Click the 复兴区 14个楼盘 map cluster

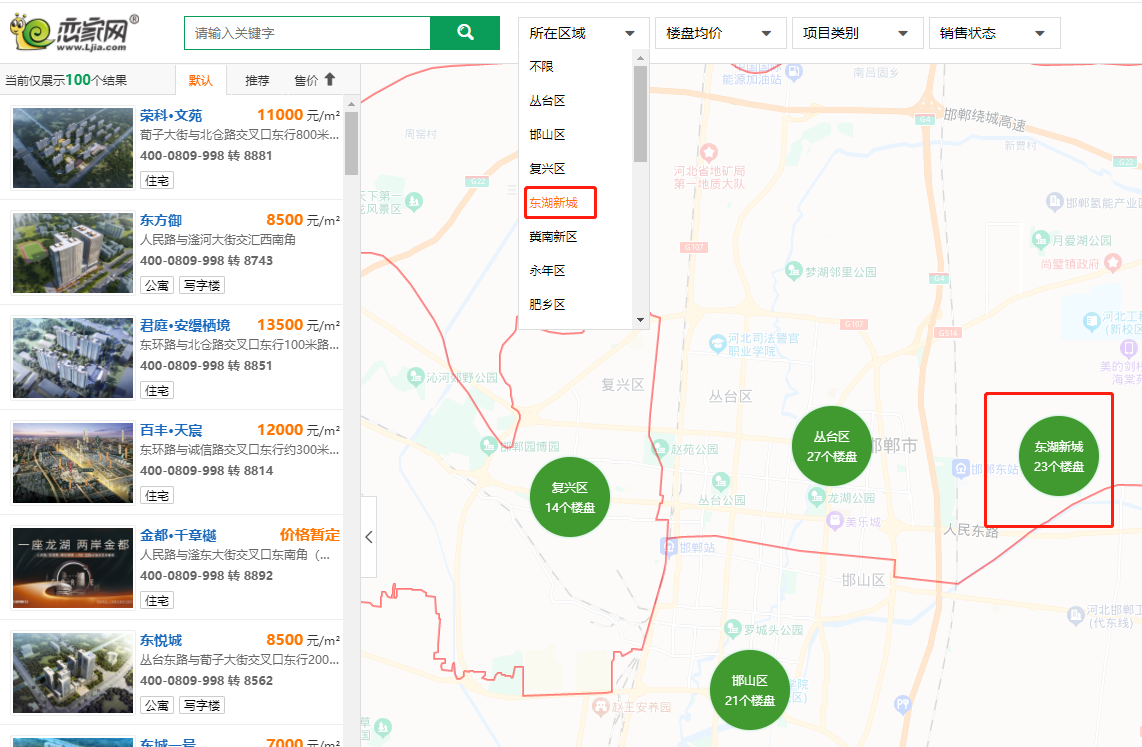pyautogui.click(x=570, y=497)
